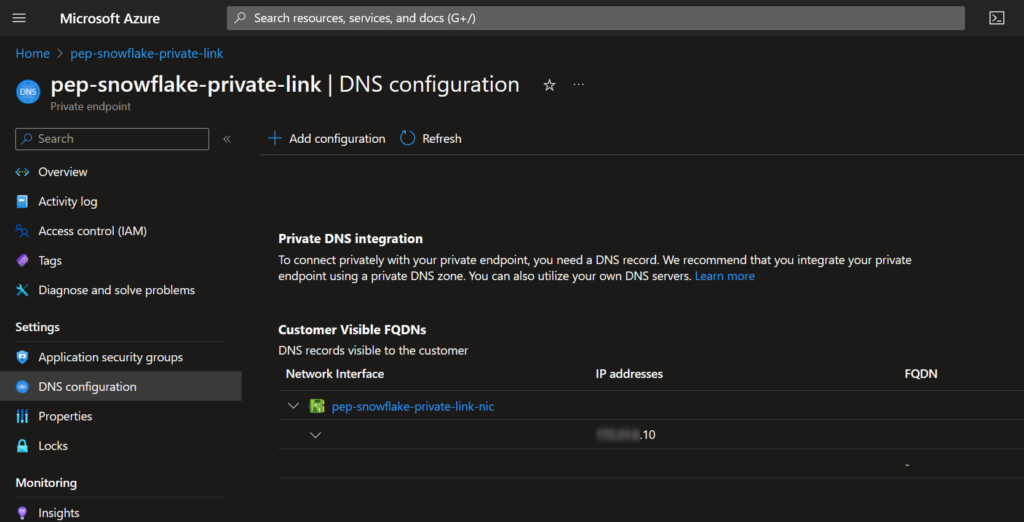Collapse the sidebar with double chevron
Screen dimensions: 1024x522
227,139
